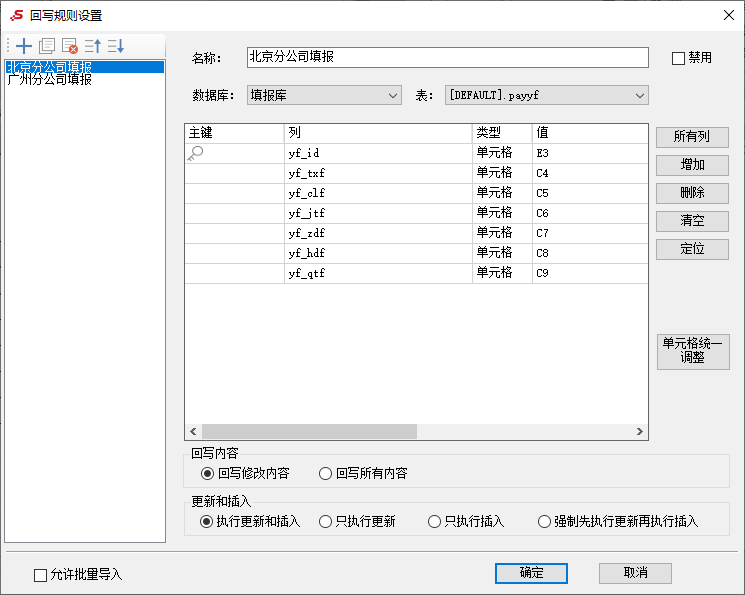
Task: Confirm with the 确定 button
Action: click(531, 573)
